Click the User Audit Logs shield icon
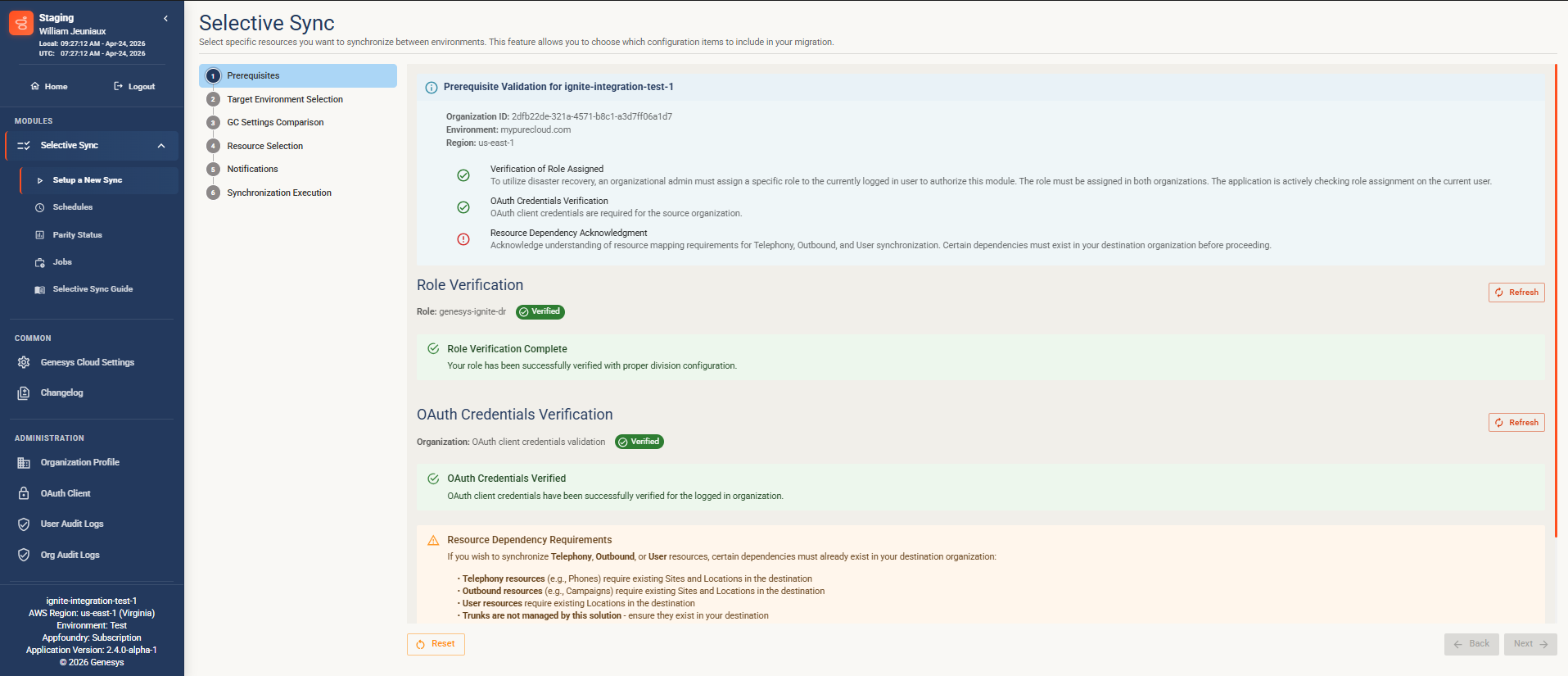 24,524
